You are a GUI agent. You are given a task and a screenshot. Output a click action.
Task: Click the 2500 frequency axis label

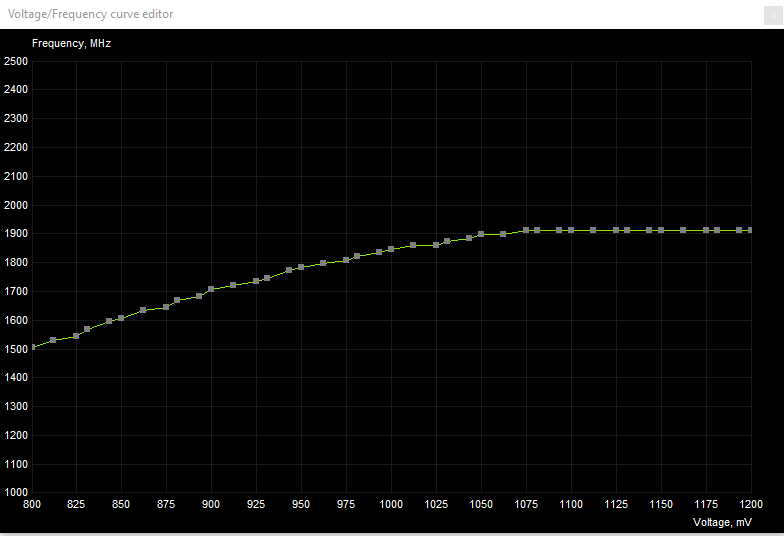coord(16,62)
